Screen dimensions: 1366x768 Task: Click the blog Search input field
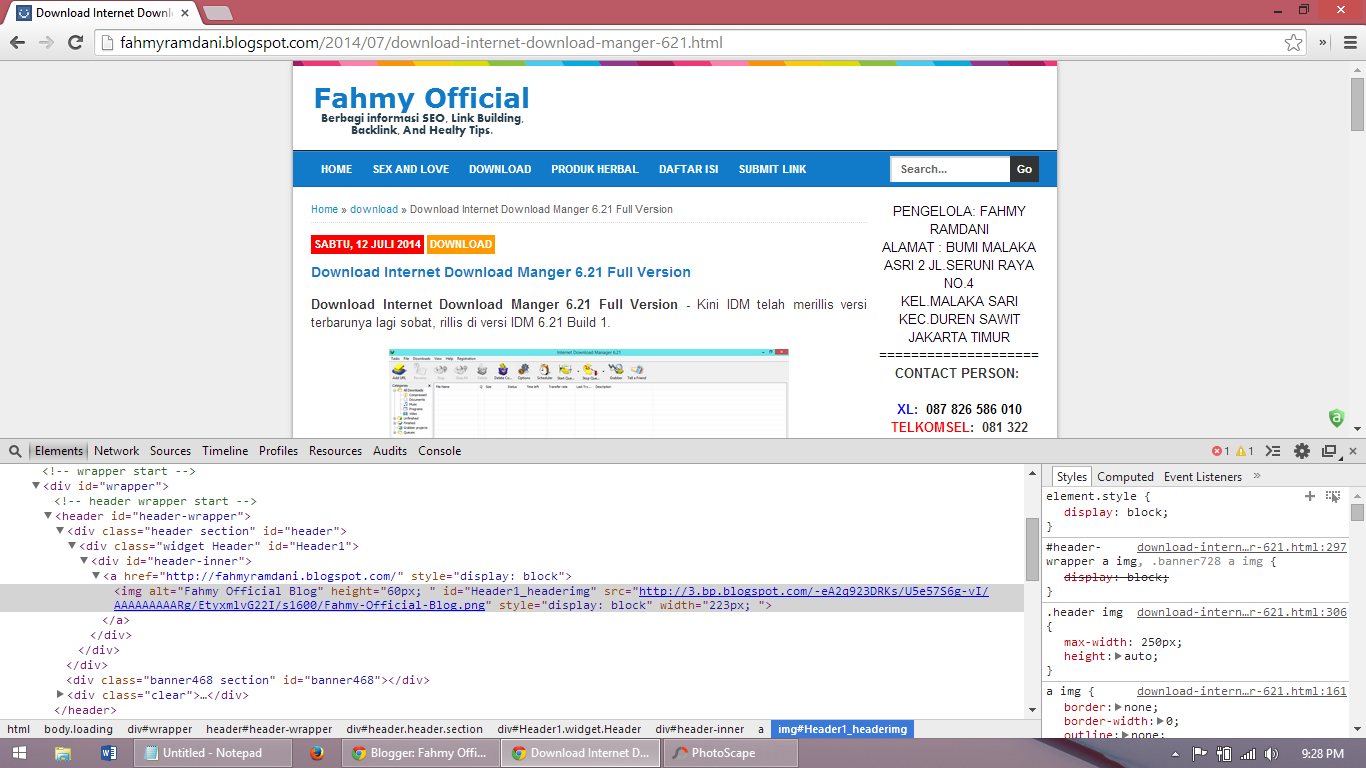(950, 169)
